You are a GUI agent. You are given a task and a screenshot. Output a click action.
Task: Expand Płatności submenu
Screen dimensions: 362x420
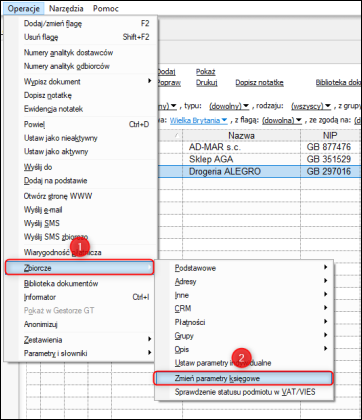[245, 322]
